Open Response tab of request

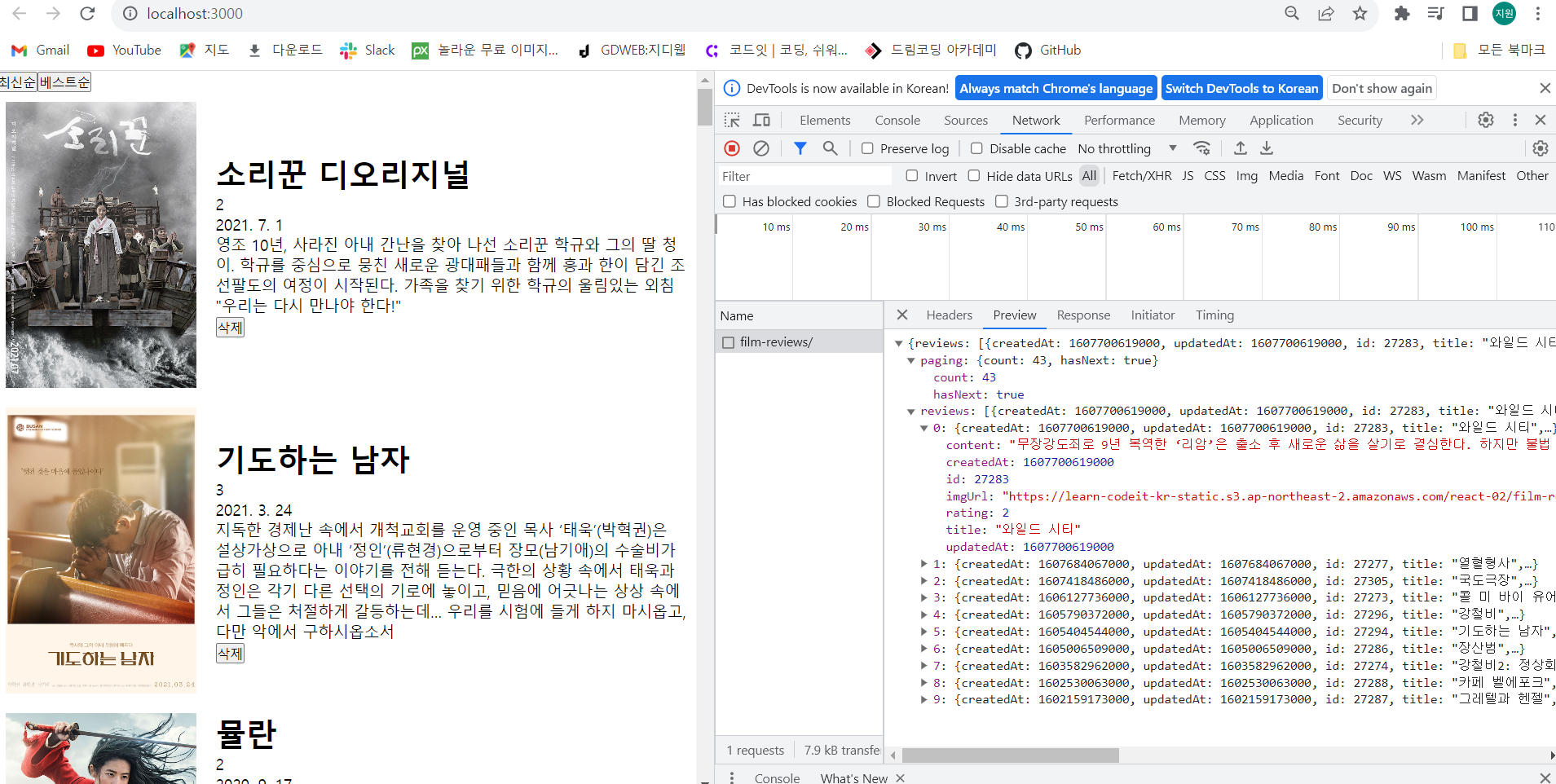tap(1083, 315)
